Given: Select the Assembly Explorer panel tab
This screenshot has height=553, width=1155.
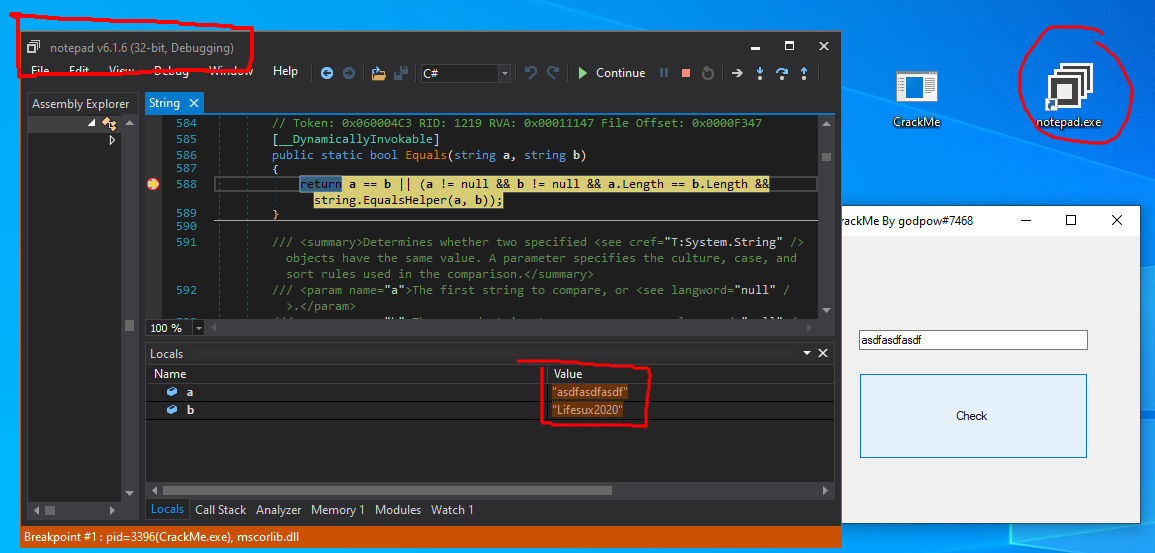Looking at the screenshot, I should pos(80,104).
